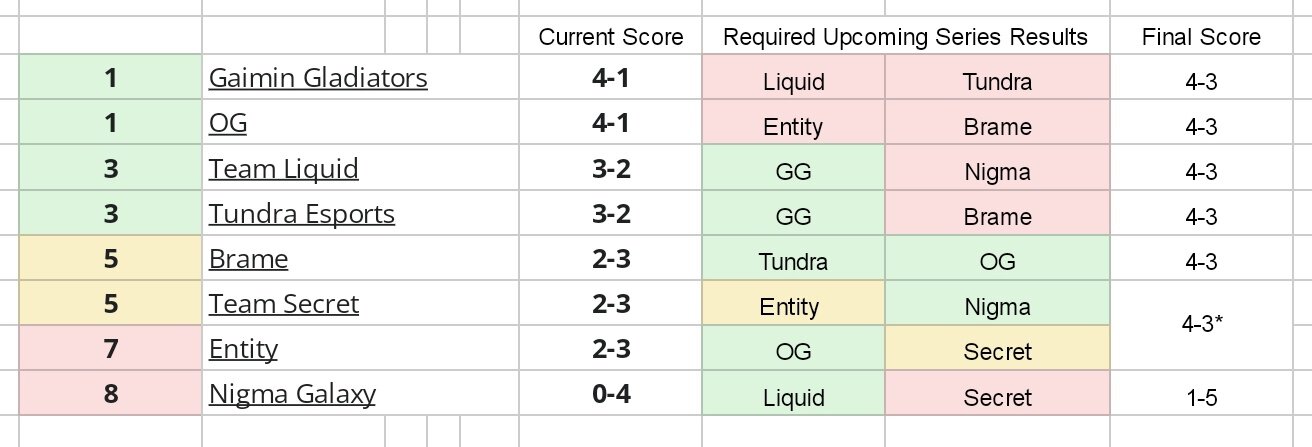The height and width of the screenshot is (447, 1312).
Task: Select the rank 8 cell beside Nigma Galaxy
Action: coord(110,395)
